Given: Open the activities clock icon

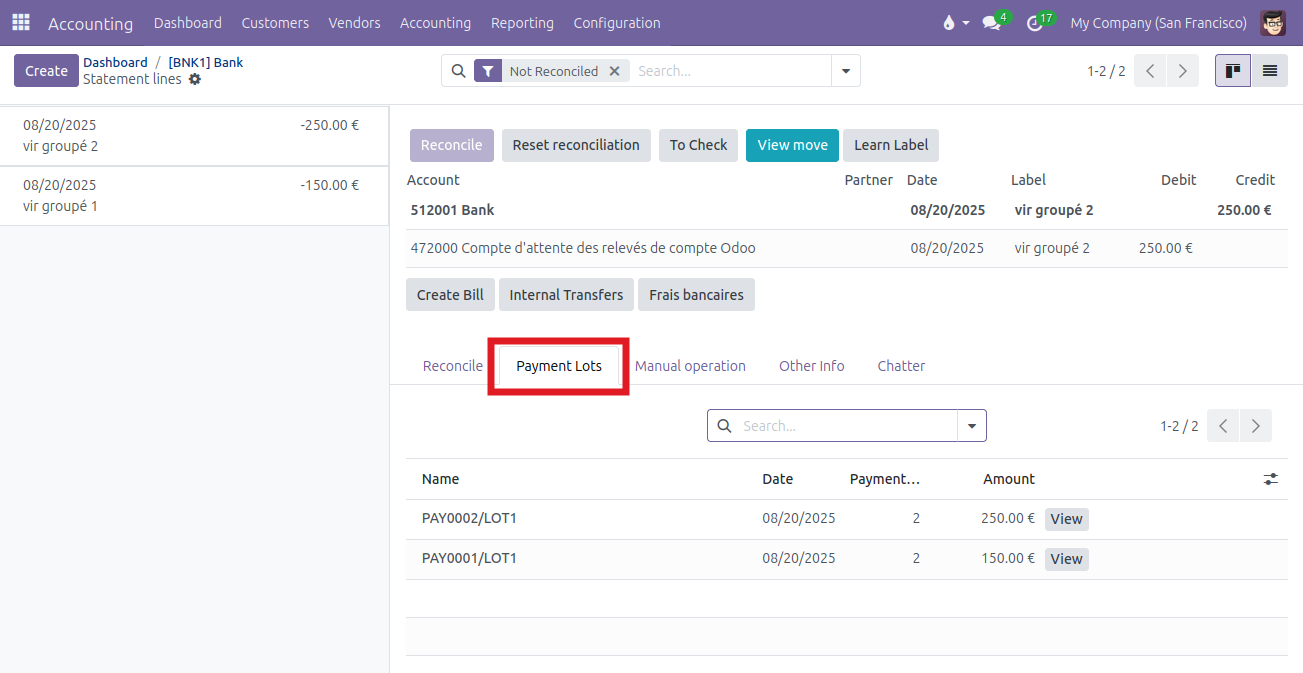Looking at the screenshot, I should 1035,23.
